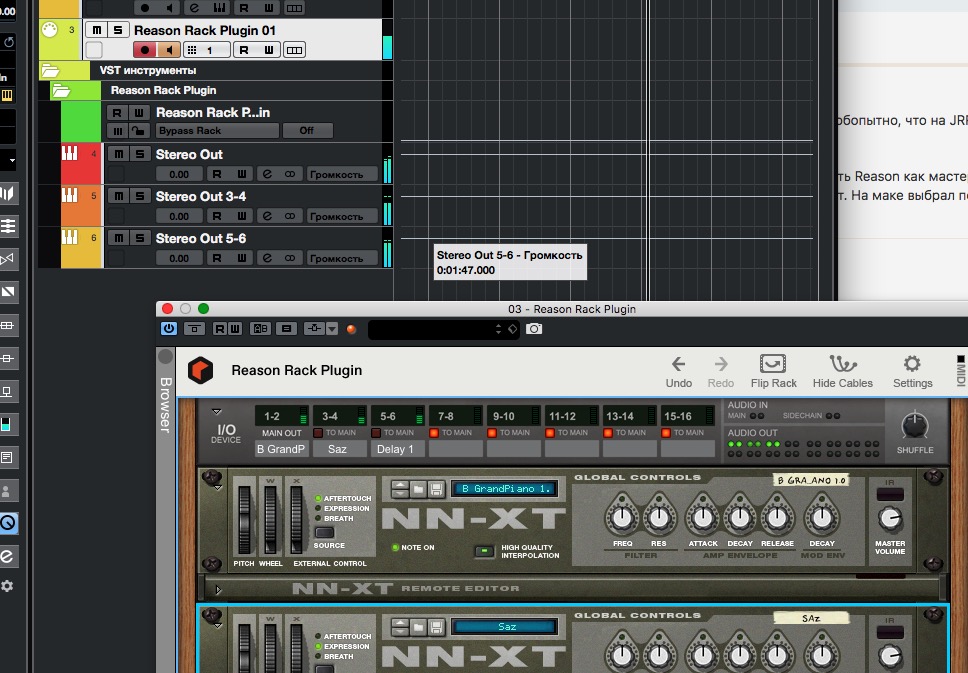Toggle the lock icon on Reason Rack P...in lane

[x=138, y=131]
